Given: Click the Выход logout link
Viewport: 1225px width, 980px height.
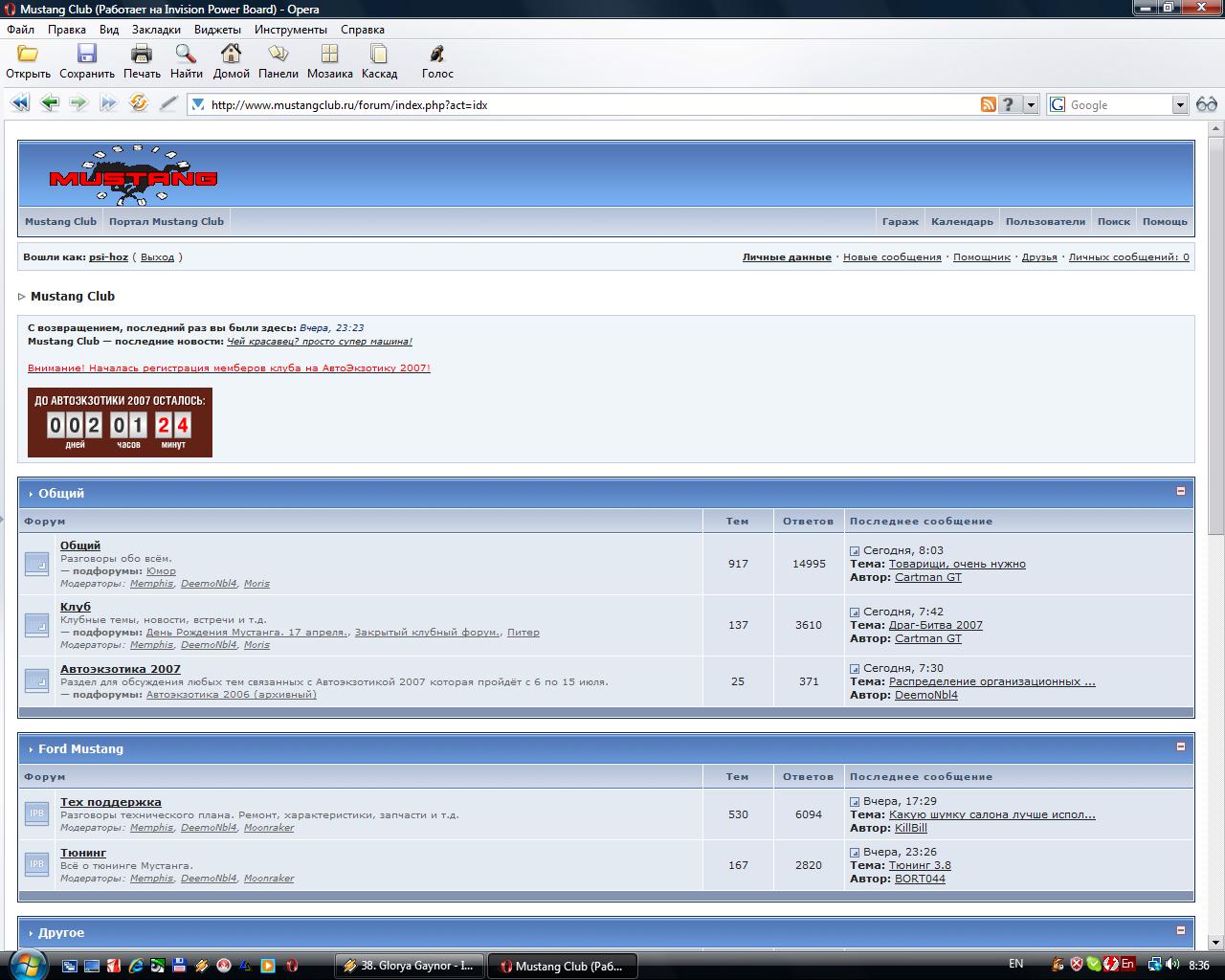Looking at the screenshot, I should [x=157, y=257].
